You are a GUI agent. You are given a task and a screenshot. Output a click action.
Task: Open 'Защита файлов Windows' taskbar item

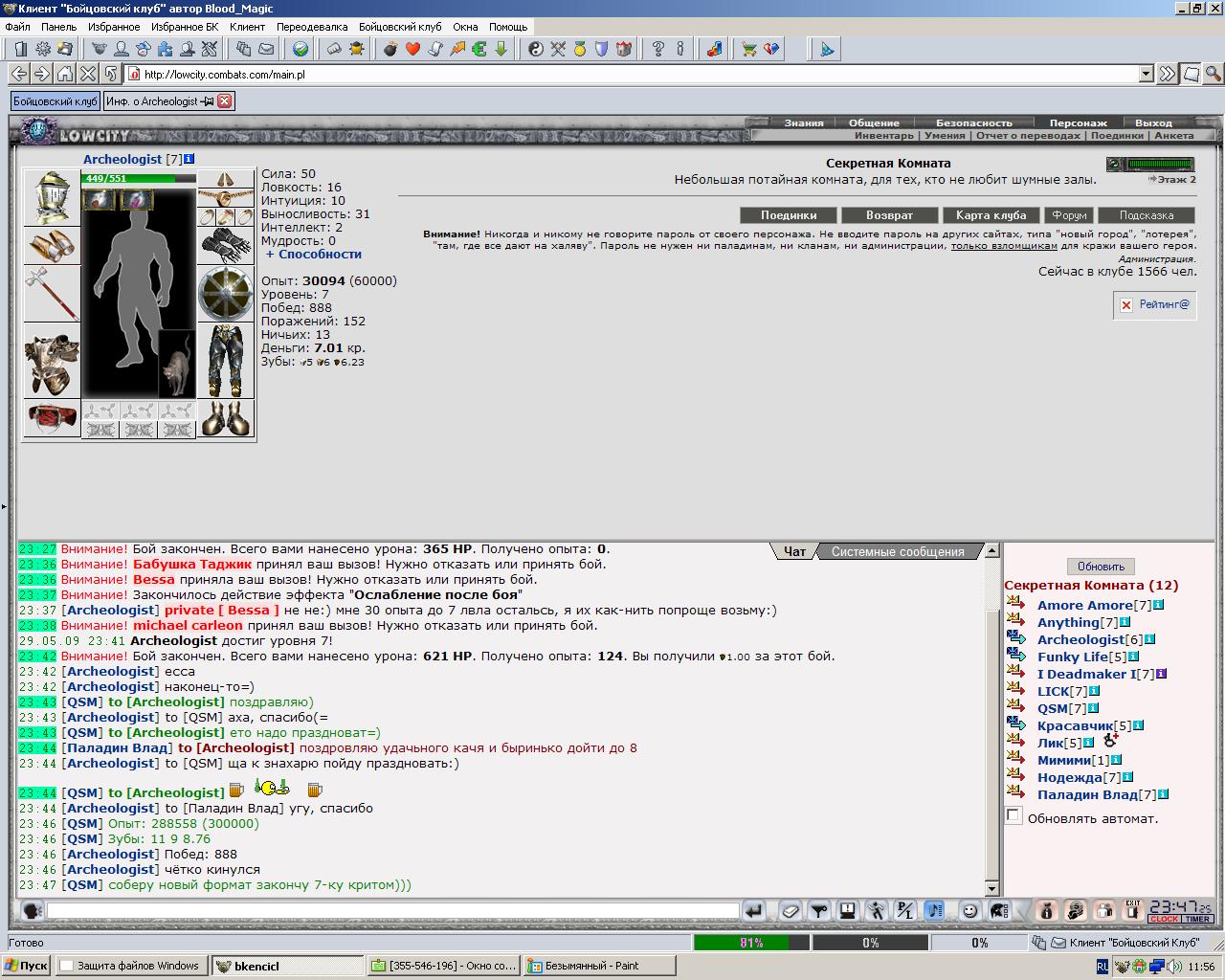pyautogui.click(x=131, y=966)
